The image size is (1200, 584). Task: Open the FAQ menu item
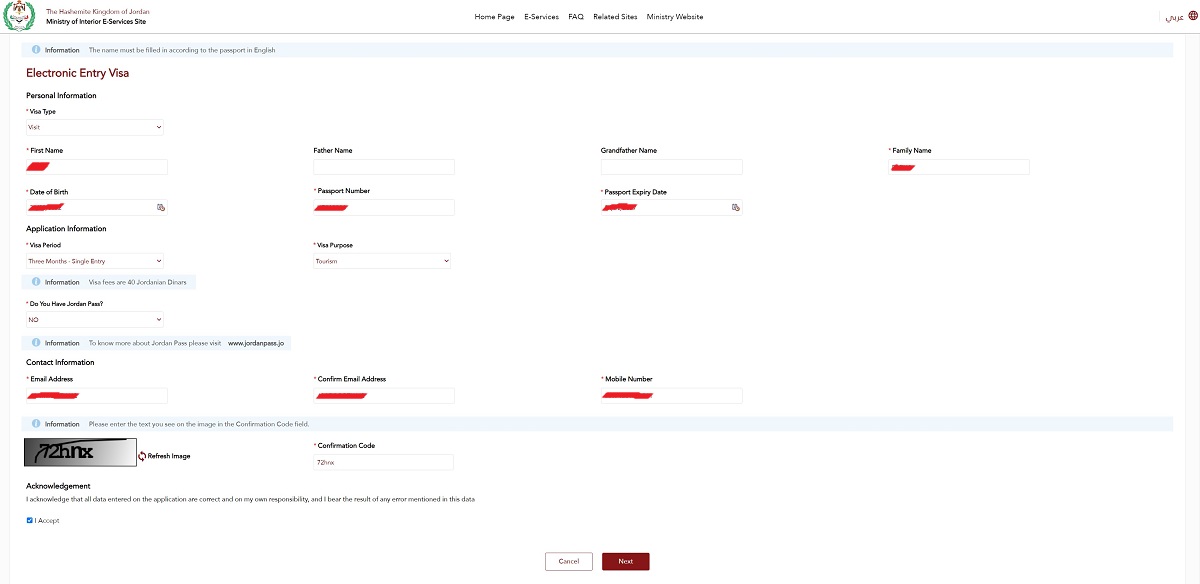click(x=576, y=17)
